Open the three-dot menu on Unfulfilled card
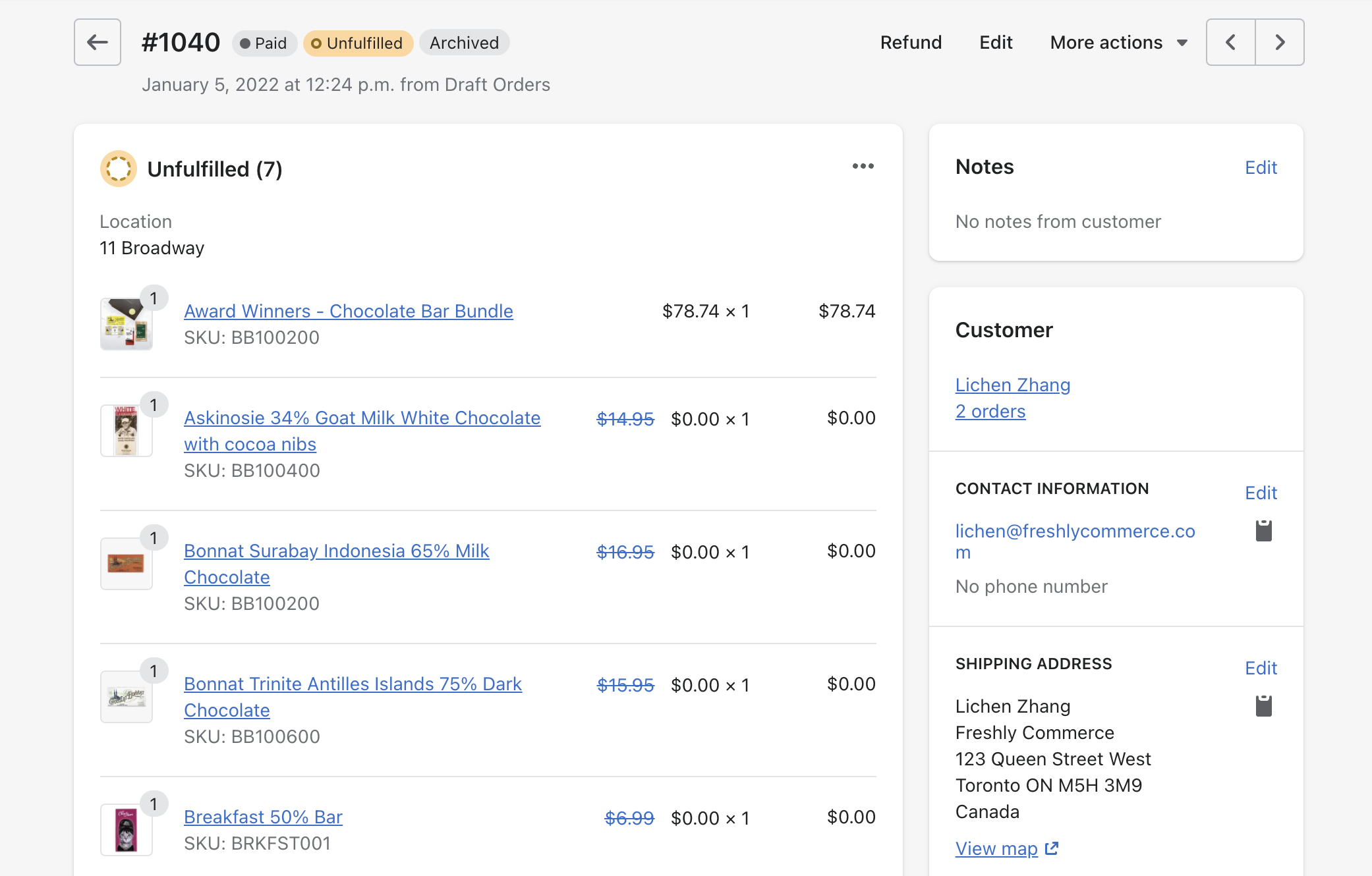The image size is (1372, 876). 863,167
